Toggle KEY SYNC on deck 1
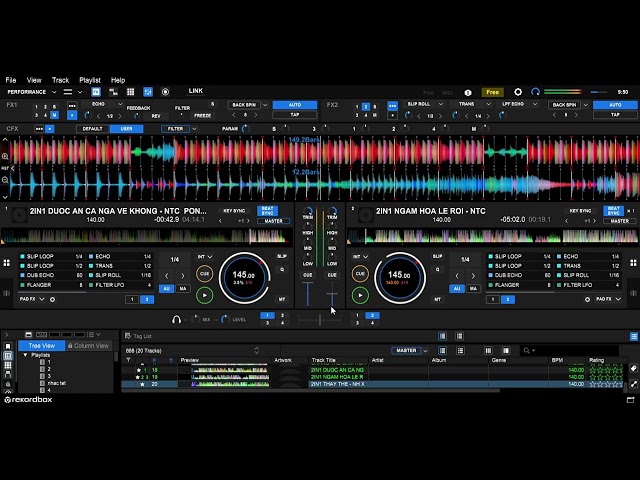Screen dimensions: 640x480 click(x=234, y=211)
